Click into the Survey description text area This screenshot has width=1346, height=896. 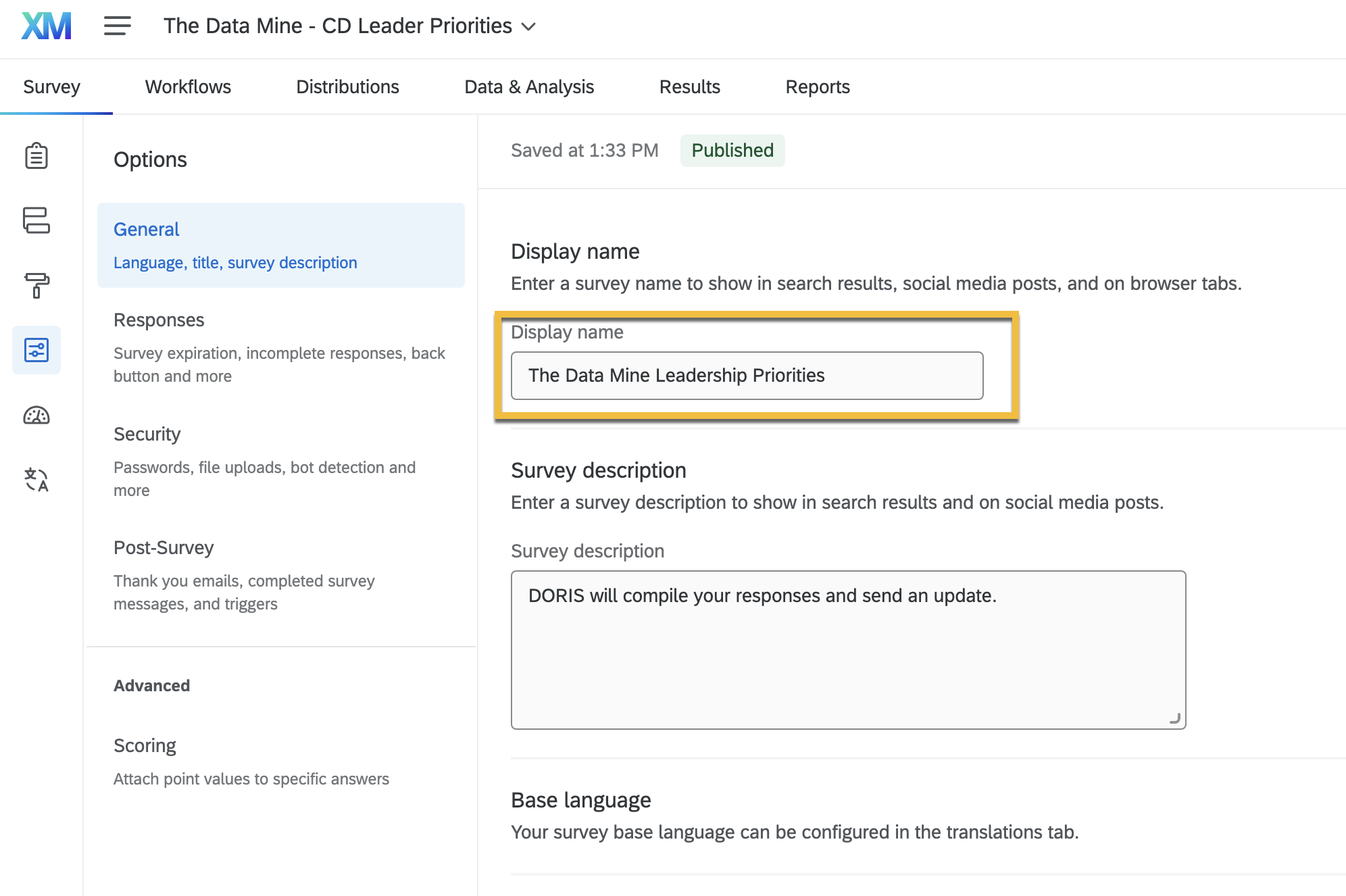pos(848,650)
